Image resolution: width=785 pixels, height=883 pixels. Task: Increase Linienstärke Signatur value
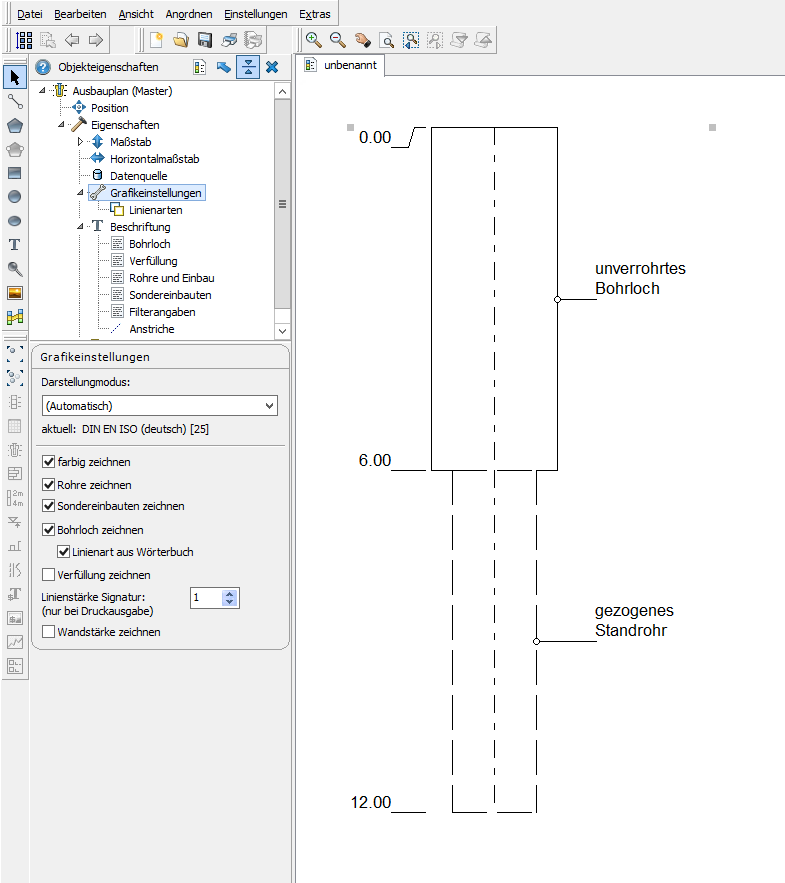pyautogui.click(x=229, y=594)
